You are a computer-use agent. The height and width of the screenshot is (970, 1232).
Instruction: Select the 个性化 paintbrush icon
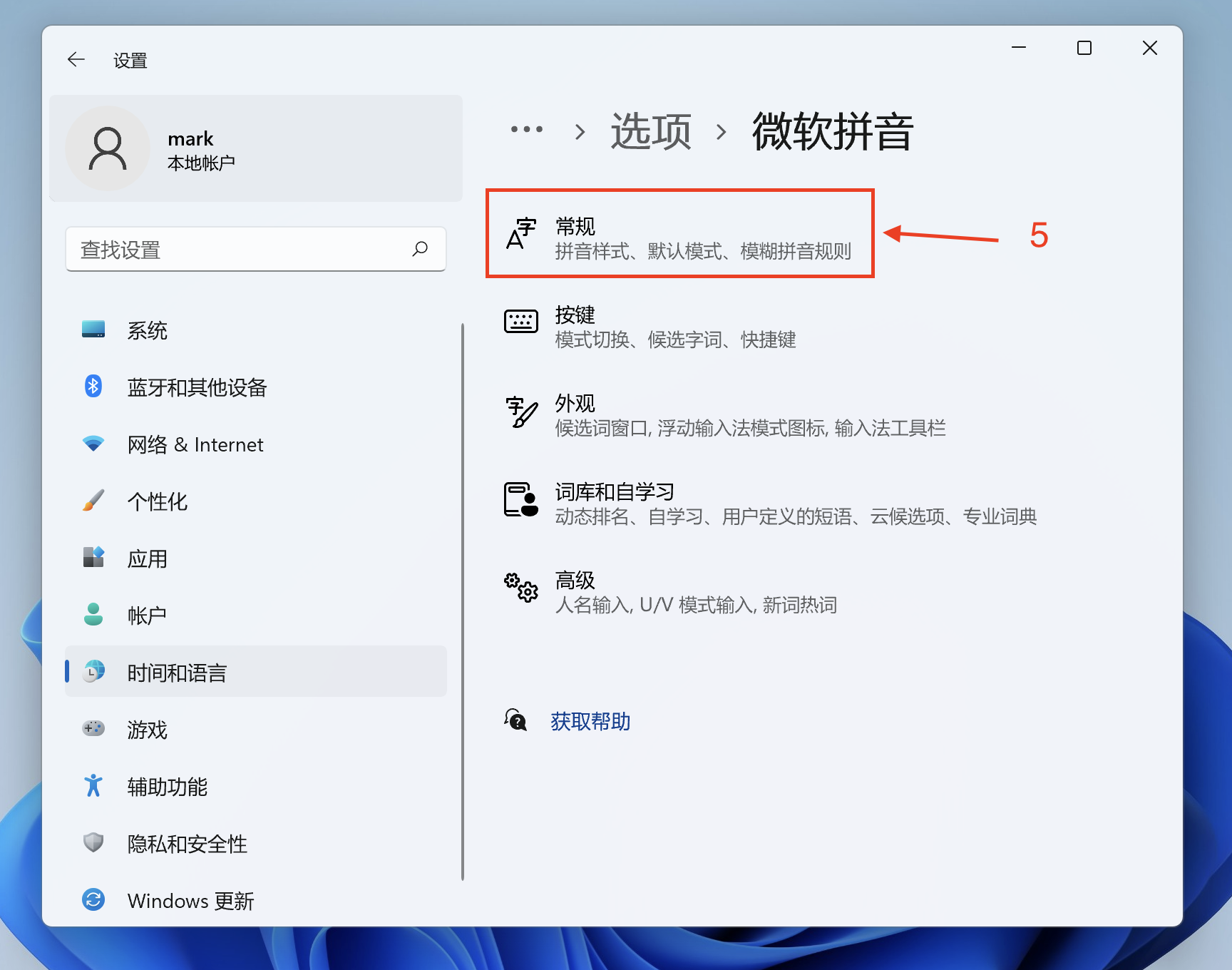tap(93, 500)
